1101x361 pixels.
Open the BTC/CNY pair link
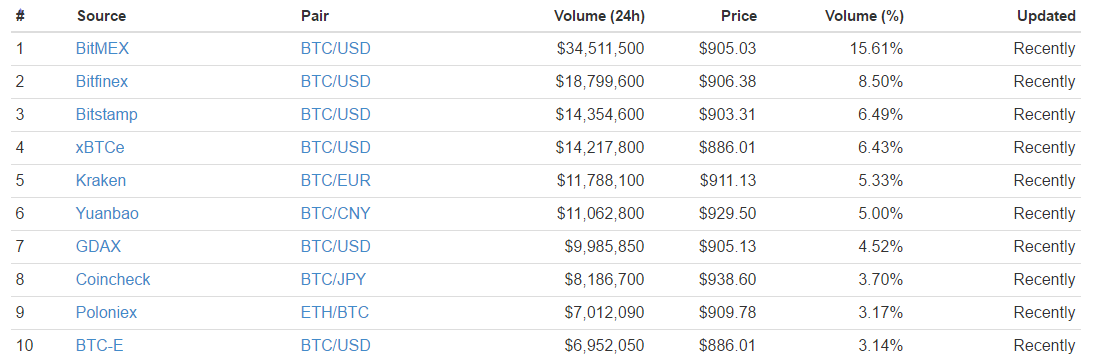tap(336, 214)
